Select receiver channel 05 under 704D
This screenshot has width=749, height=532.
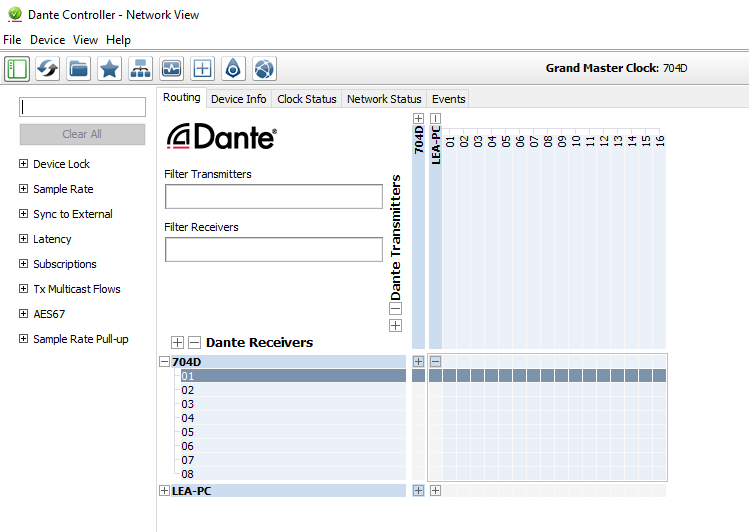click(x=188, y=432)
